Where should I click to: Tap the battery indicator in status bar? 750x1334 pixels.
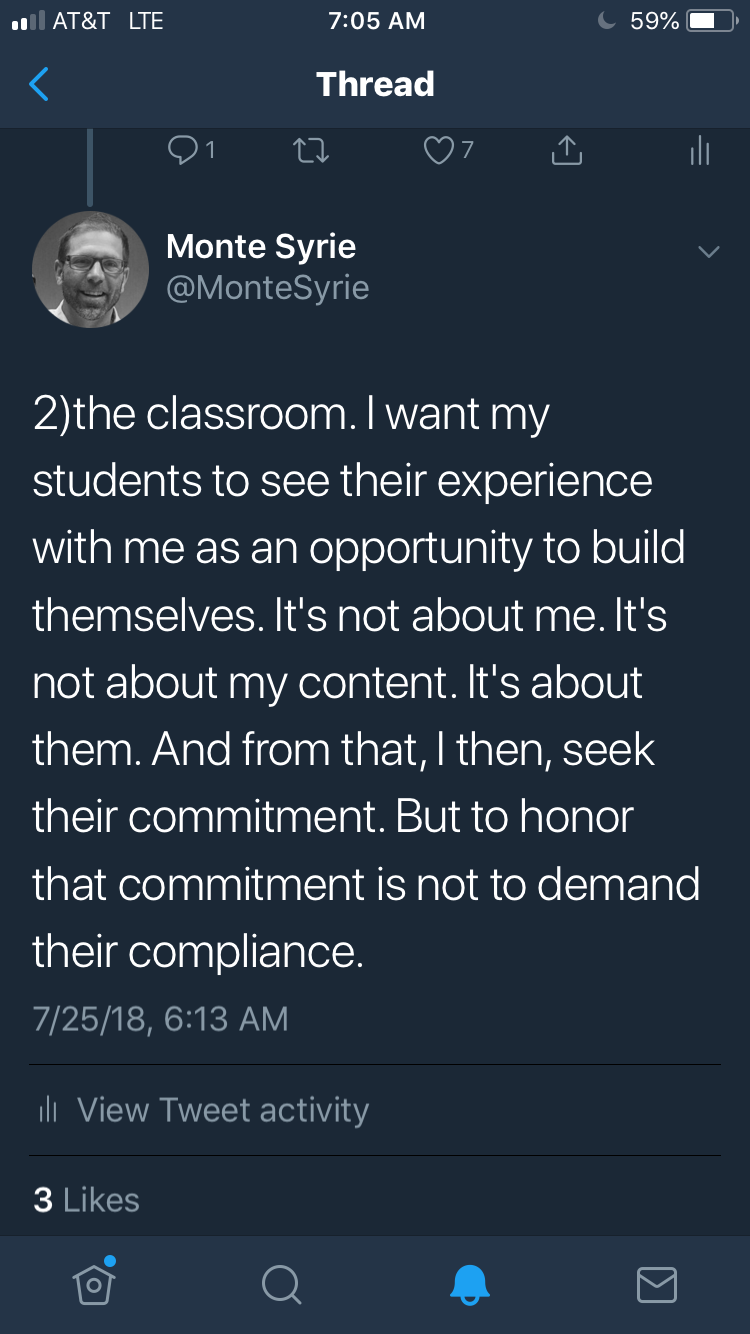(x=710, y=21)
